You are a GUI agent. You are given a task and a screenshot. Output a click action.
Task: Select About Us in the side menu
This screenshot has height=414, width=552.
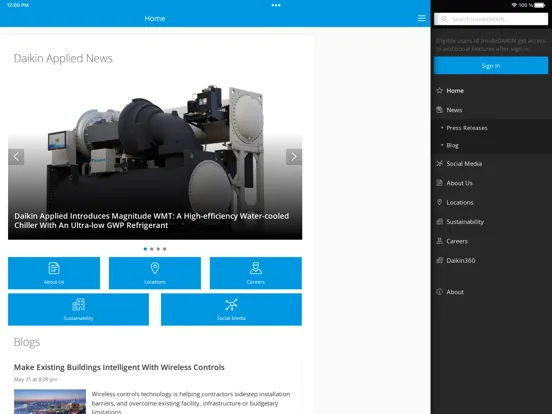point(459,183)
